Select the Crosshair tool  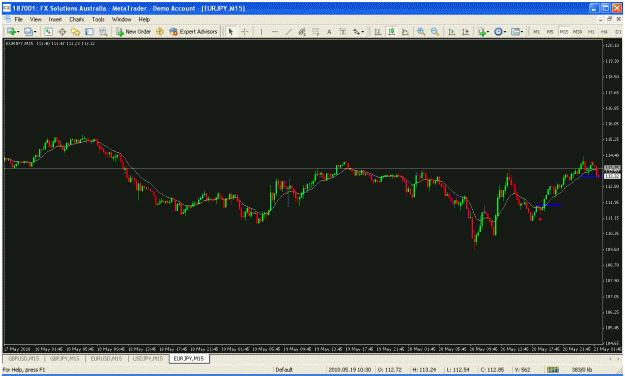click(245, 31)
